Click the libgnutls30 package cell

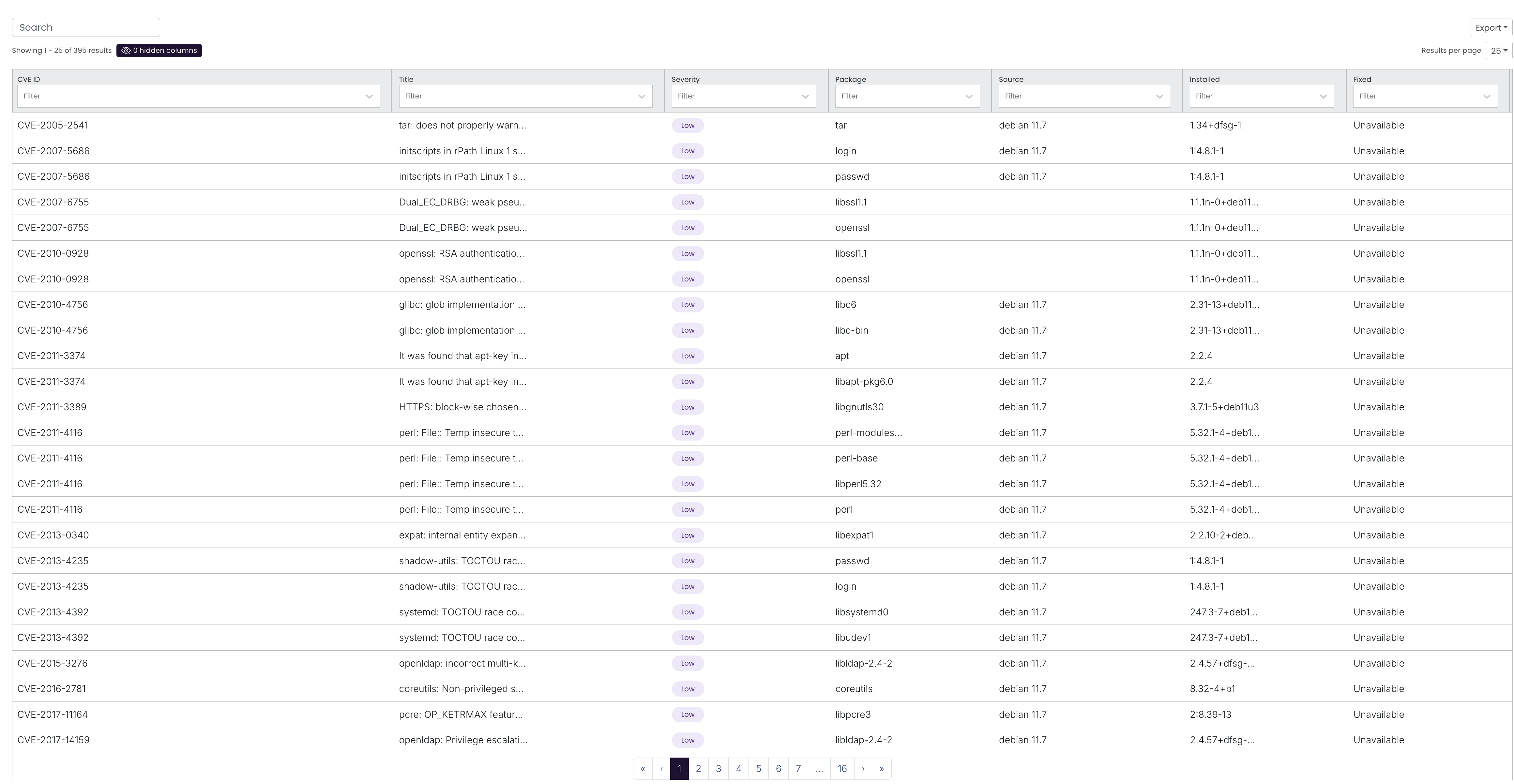click(859, 407)
